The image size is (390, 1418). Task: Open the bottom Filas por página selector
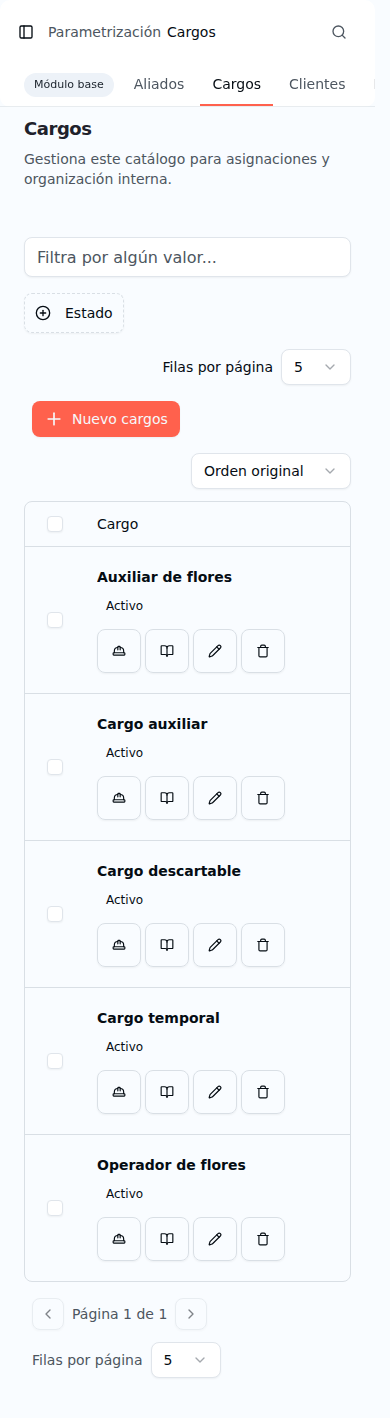pyautogui.click(x=186, y=1360)
